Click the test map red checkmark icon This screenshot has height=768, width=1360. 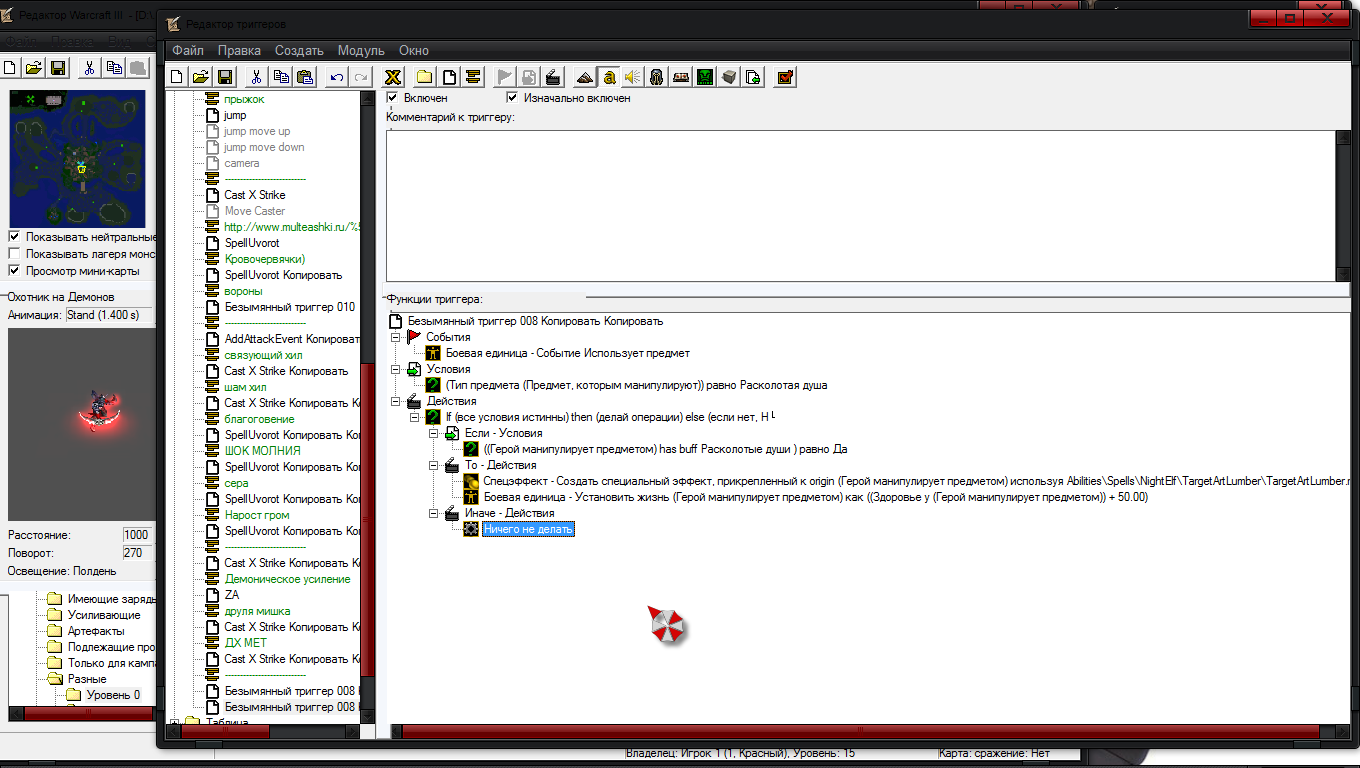tap(785, 77)
